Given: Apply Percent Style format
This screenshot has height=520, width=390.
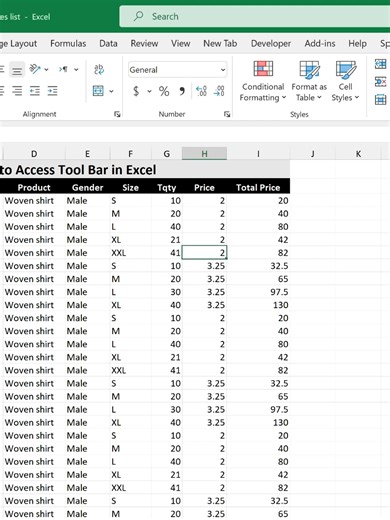Looking at the screenshot, I should (164, 91).
